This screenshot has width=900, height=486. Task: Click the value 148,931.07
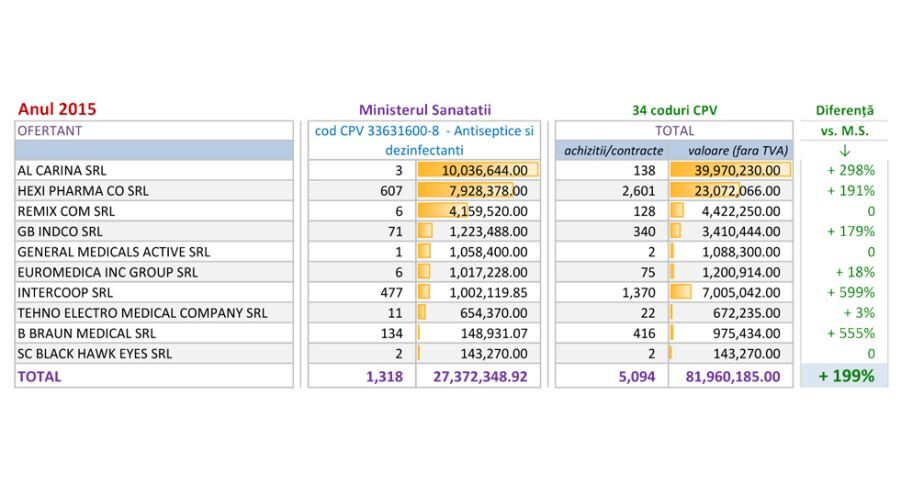coord(494,333)
